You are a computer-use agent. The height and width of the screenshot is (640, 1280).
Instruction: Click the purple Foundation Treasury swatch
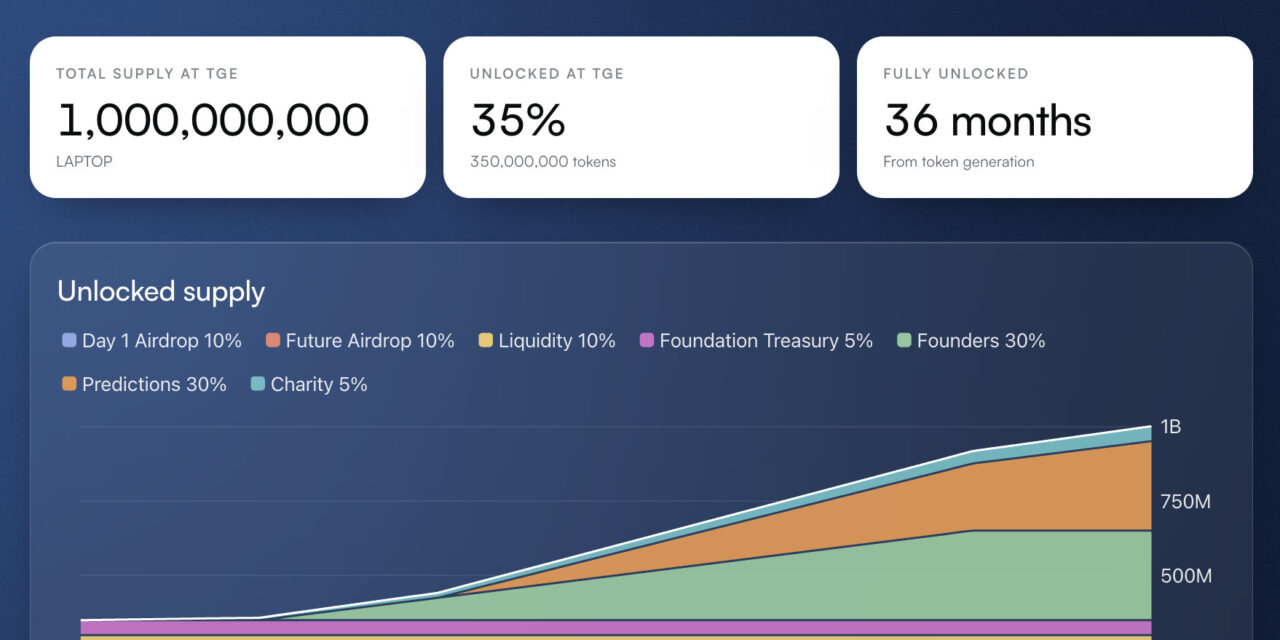pyautogui.click(x=647, y=341)
